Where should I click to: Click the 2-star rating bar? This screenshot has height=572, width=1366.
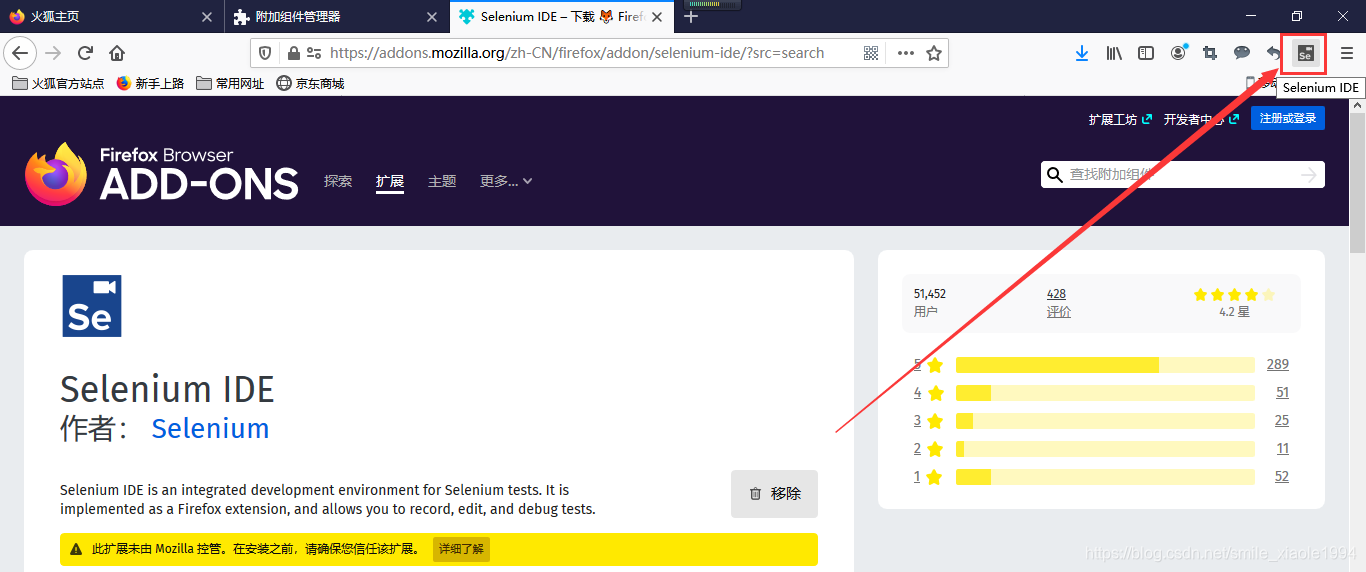[x=1105, y=449]
